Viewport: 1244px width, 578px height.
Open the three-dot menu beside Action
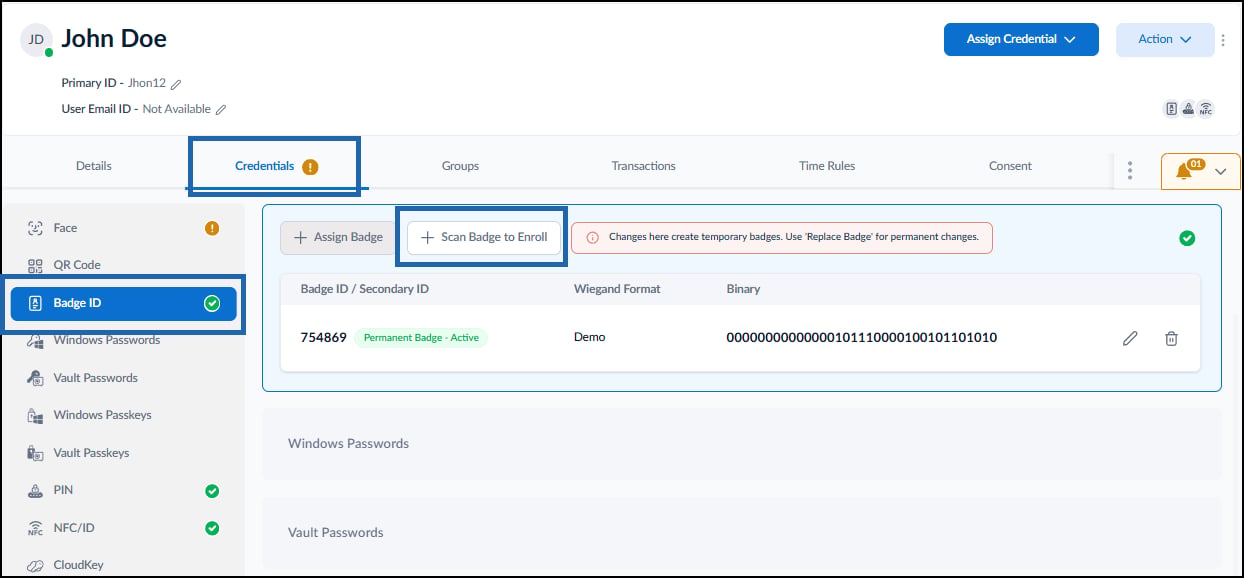(x=1223, y=40)
